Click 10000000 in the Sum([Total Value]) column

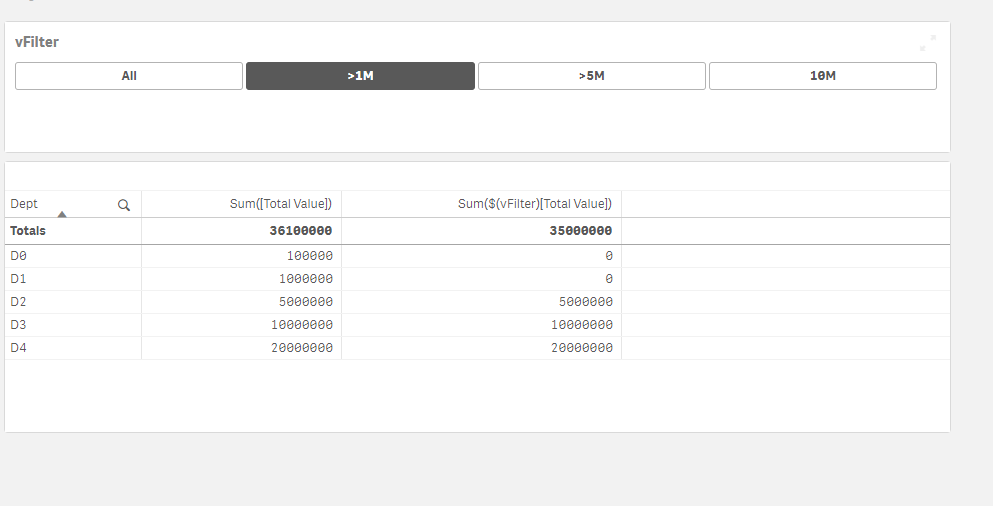point(302,325)
